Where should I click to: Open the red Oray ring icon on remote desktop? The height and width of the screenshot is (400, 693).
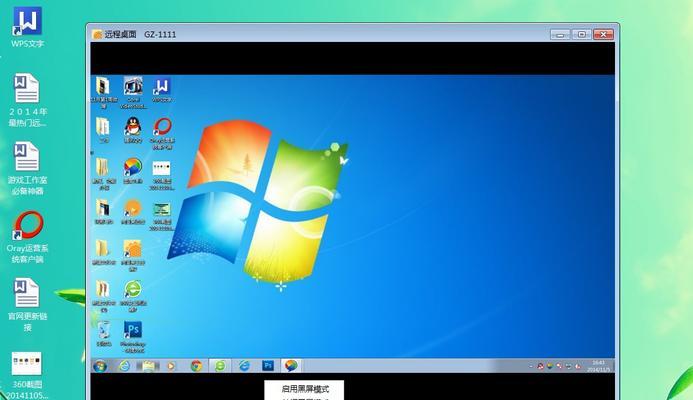click(162, 133)
